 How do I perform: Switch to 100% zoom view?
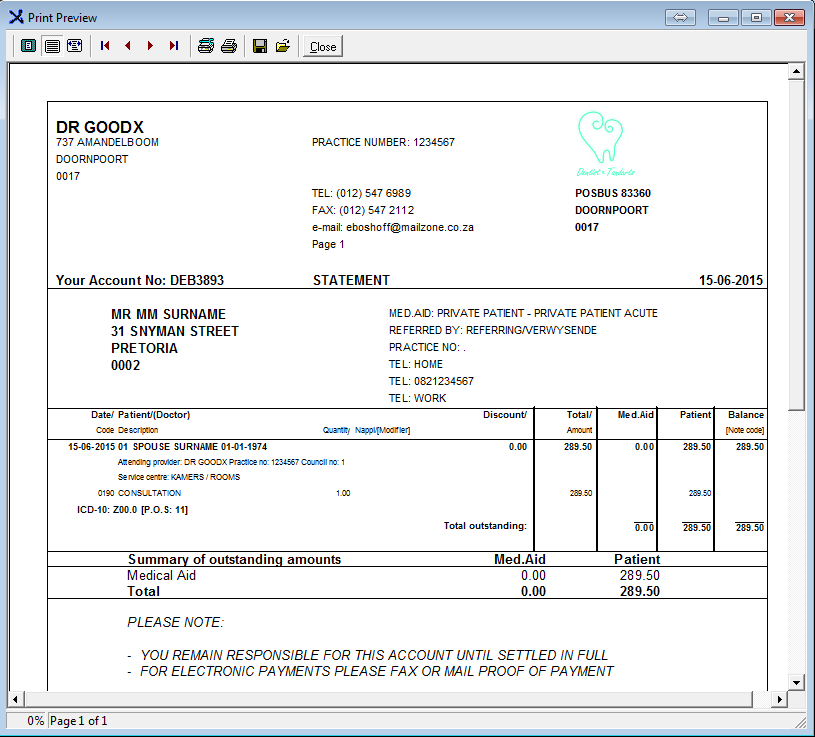tap(51, 46)
